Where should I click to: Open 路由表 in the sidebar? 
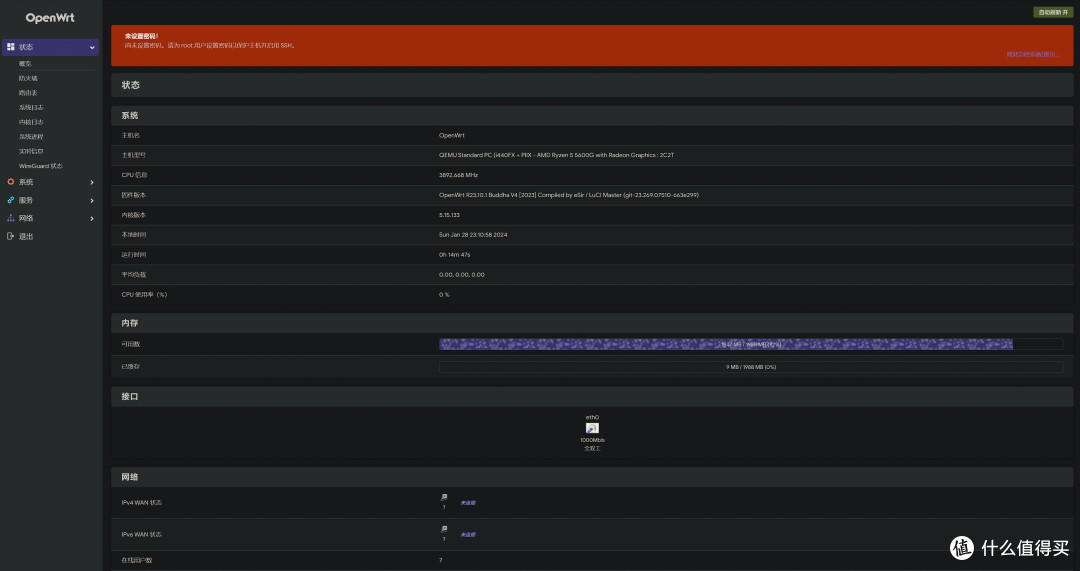pos(28,93)
